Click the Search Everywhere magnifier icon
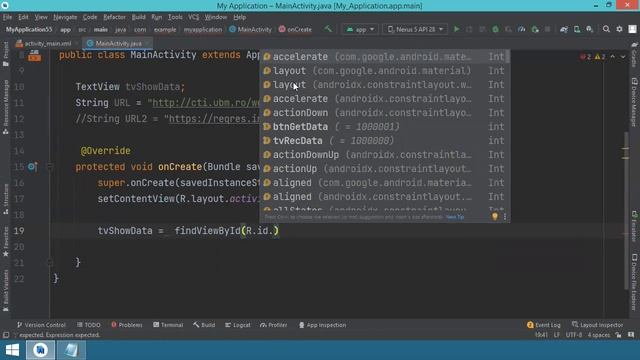Screen dimensions: 640x360 coord(606,29)
